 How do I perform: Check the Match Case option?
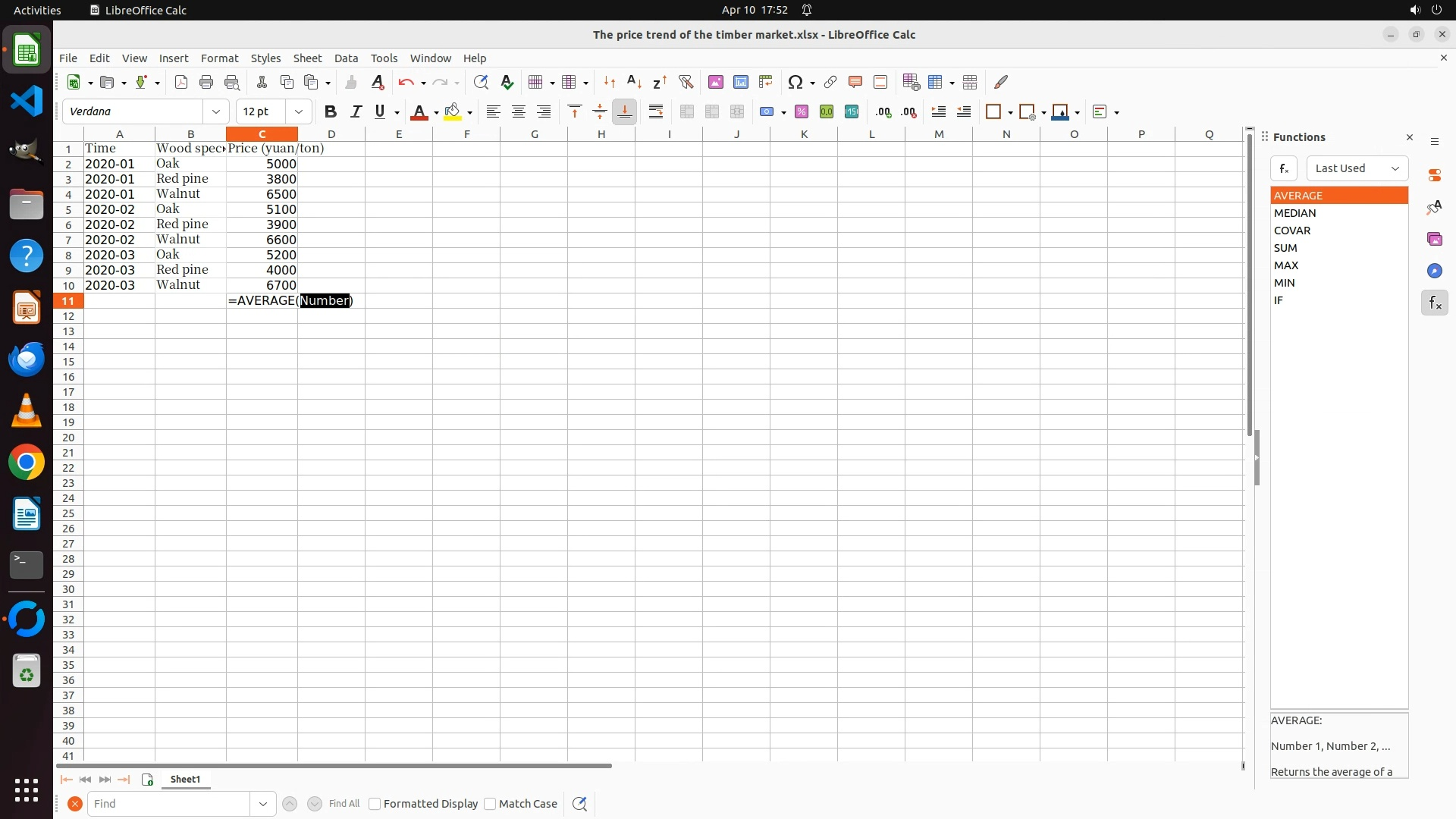click(x=490, y=804)
